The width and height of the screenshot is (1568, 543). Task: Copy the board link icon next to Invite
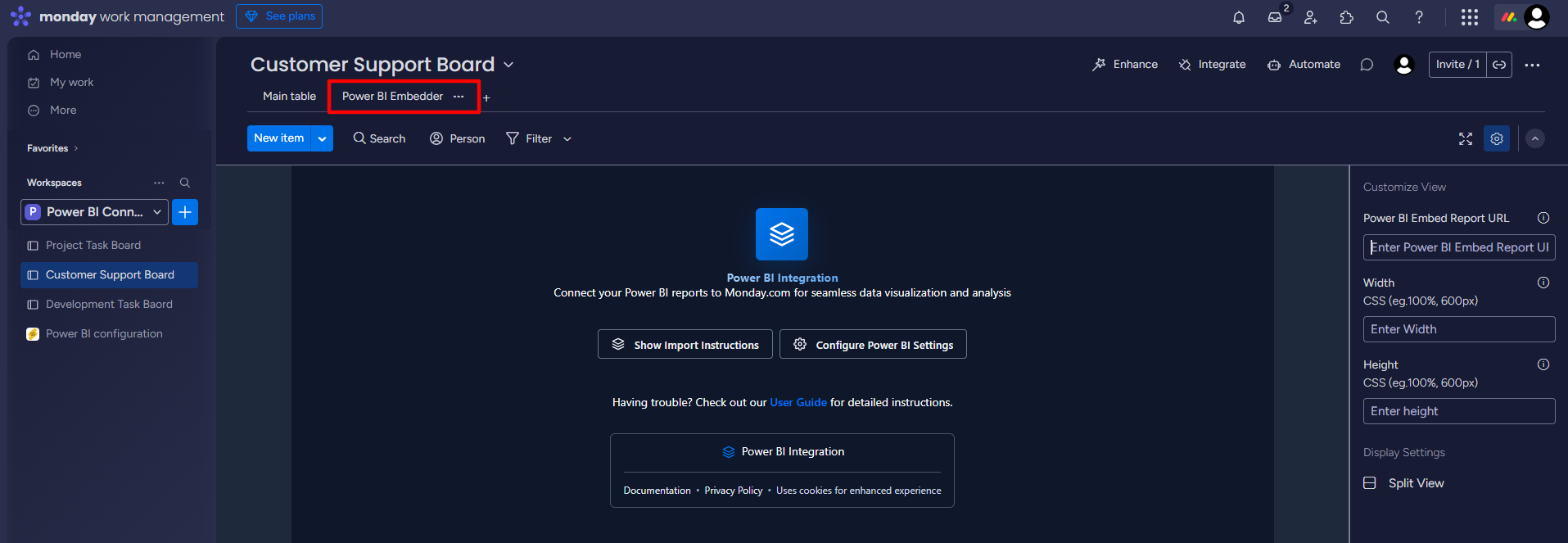(1499, 65)
